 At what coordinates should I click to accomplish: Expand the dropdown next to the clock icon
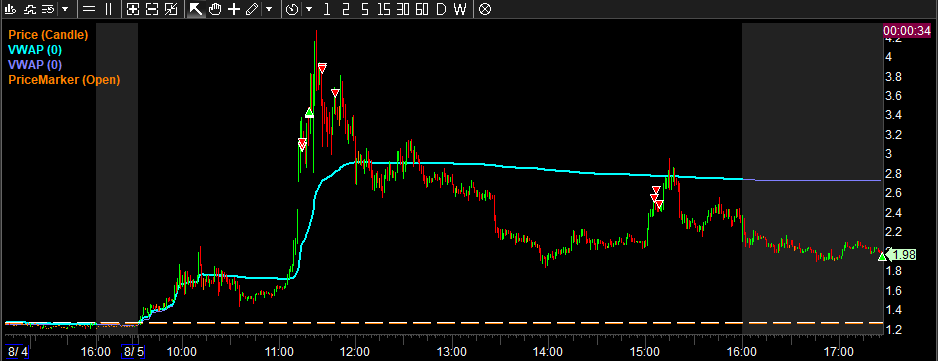(x=309, y=10)
